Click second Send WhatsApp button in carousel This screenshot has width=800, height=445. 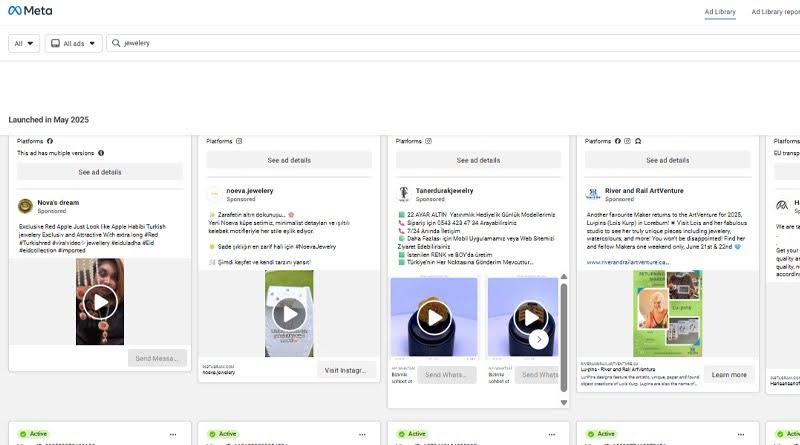[537, 375]
